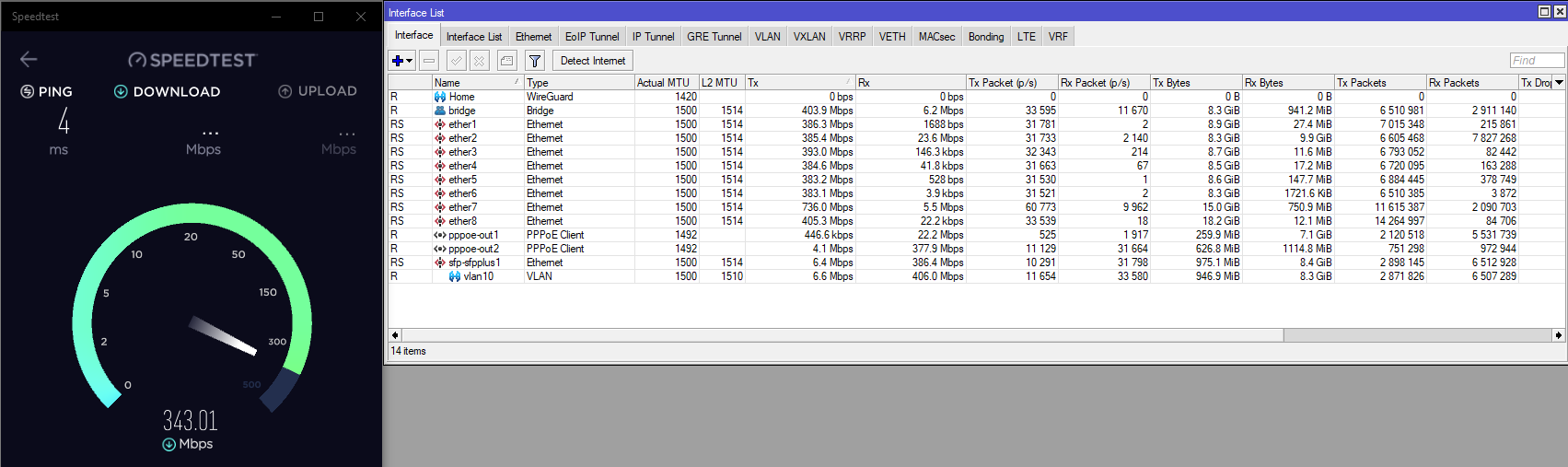Screen dimensions: 1568x467
Task: Open the EoIP Tunnel tab
Action: [592, 37]
